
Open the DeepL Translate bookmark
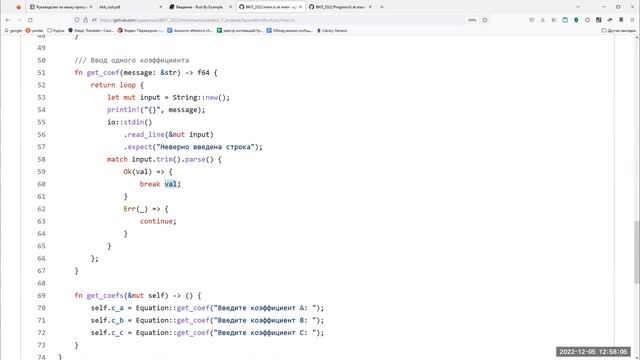coord(91,31)
